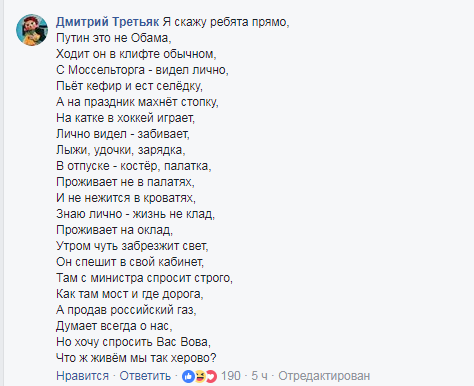Click the blue thumbs-up reaction icon

coord(188,376)
